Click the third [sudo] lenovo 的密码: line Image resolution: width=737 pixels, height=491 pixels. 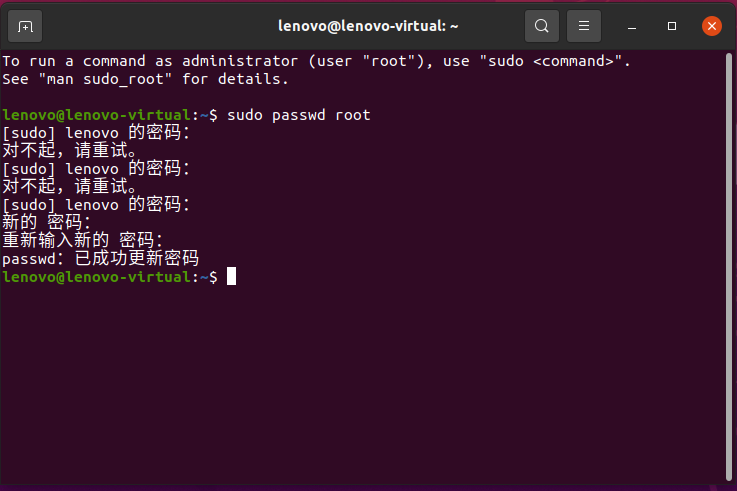pos(96,204)
